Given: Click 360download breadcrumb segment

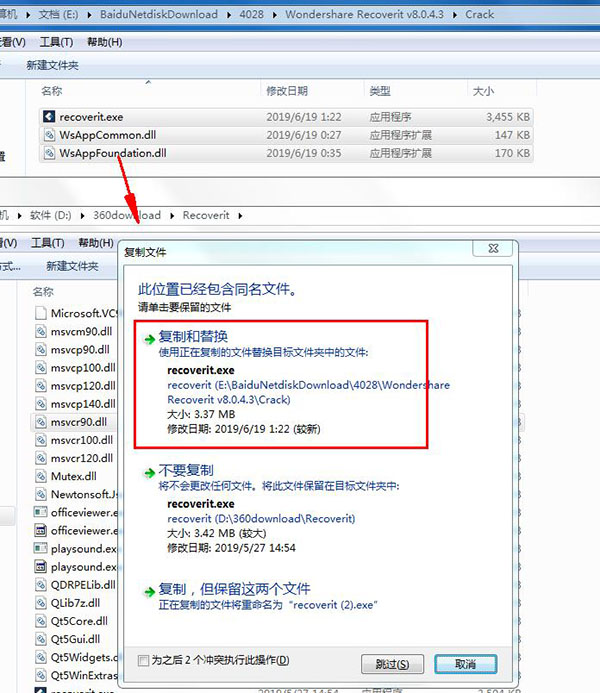Looking at the screenshot, I should coord(126,216).
